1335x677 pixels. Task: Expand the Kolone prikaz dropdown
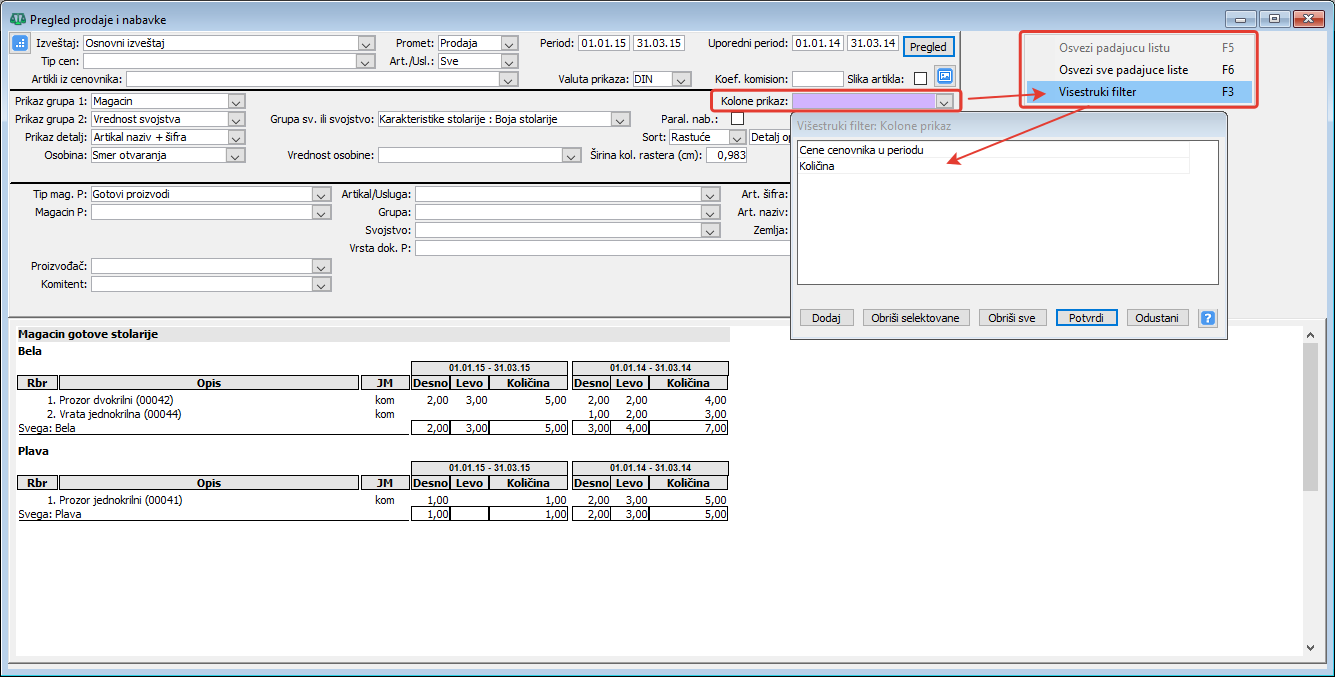(943, 101)
